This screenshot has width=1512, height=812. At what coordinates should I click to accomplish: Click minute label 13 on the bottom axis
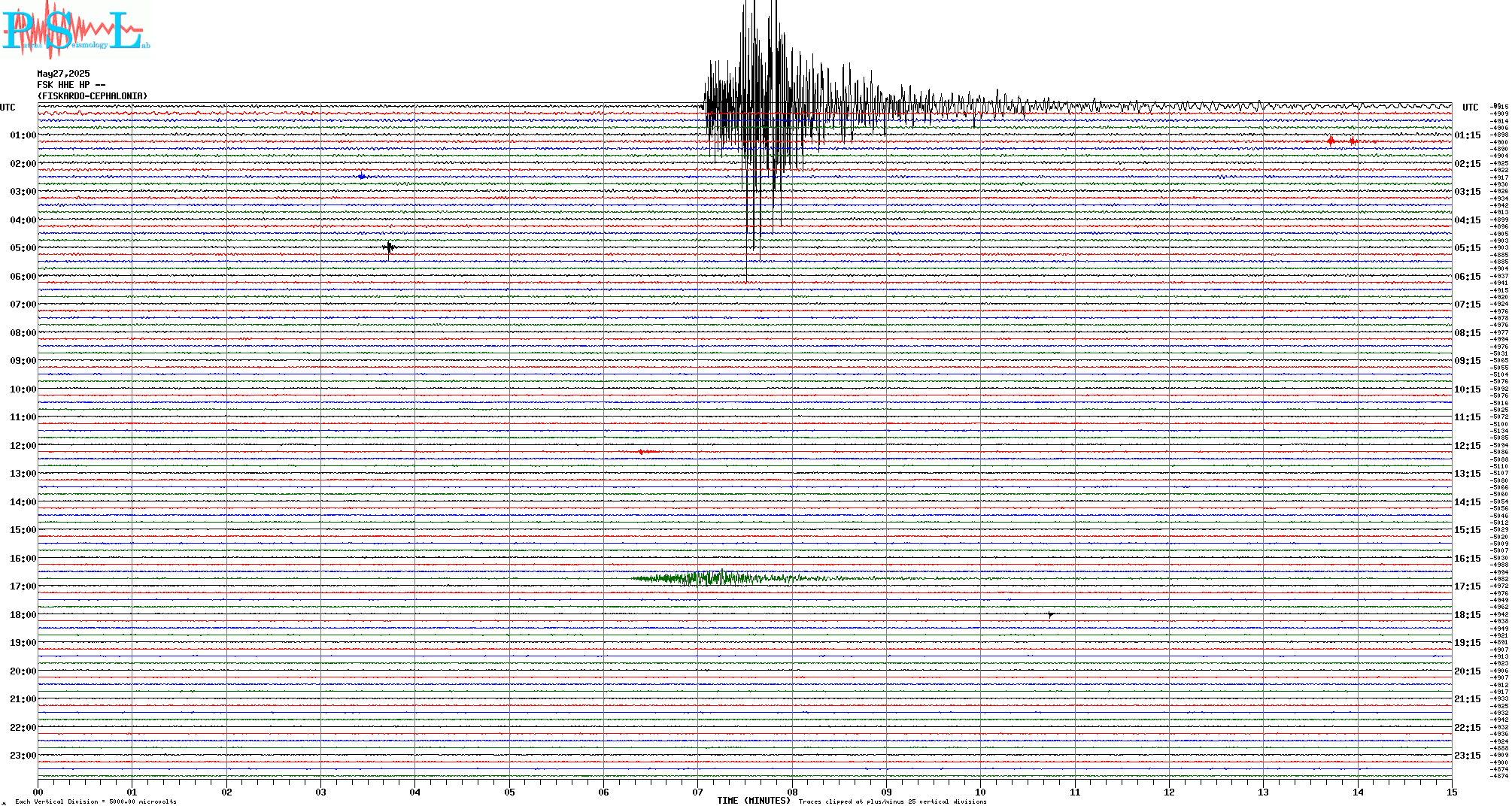click(1264, 792)
